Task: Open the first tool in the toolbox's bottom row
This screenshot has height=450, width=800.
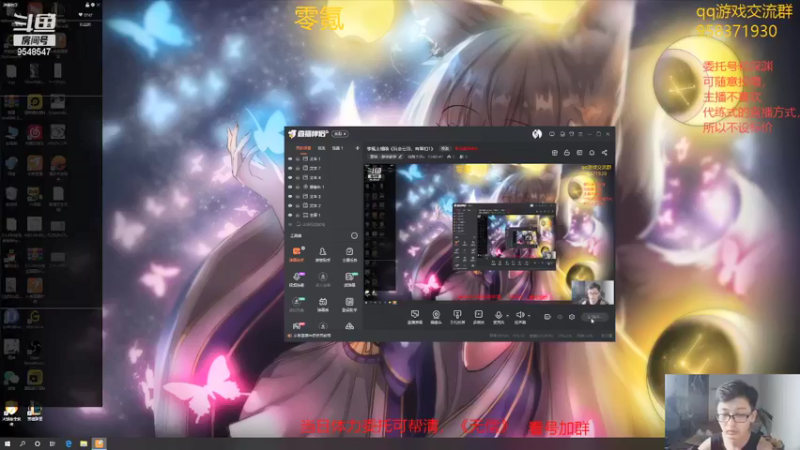Action: point(296,326)
